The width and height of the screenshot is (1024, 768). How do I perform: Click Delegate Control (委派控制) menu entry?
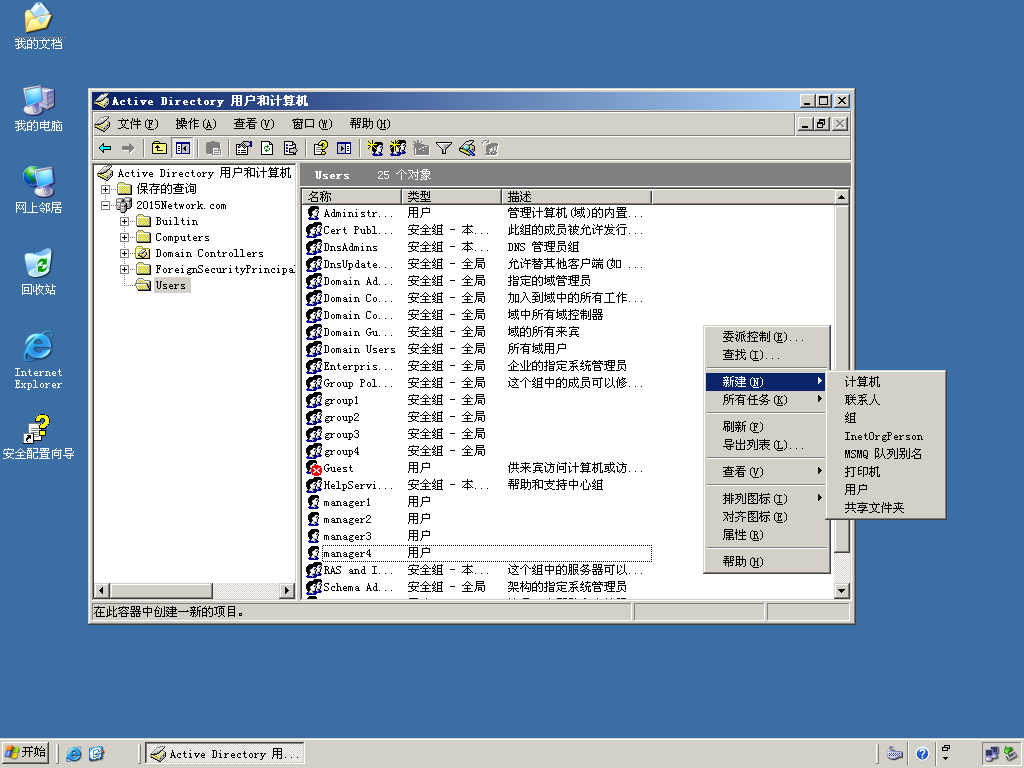766,337
